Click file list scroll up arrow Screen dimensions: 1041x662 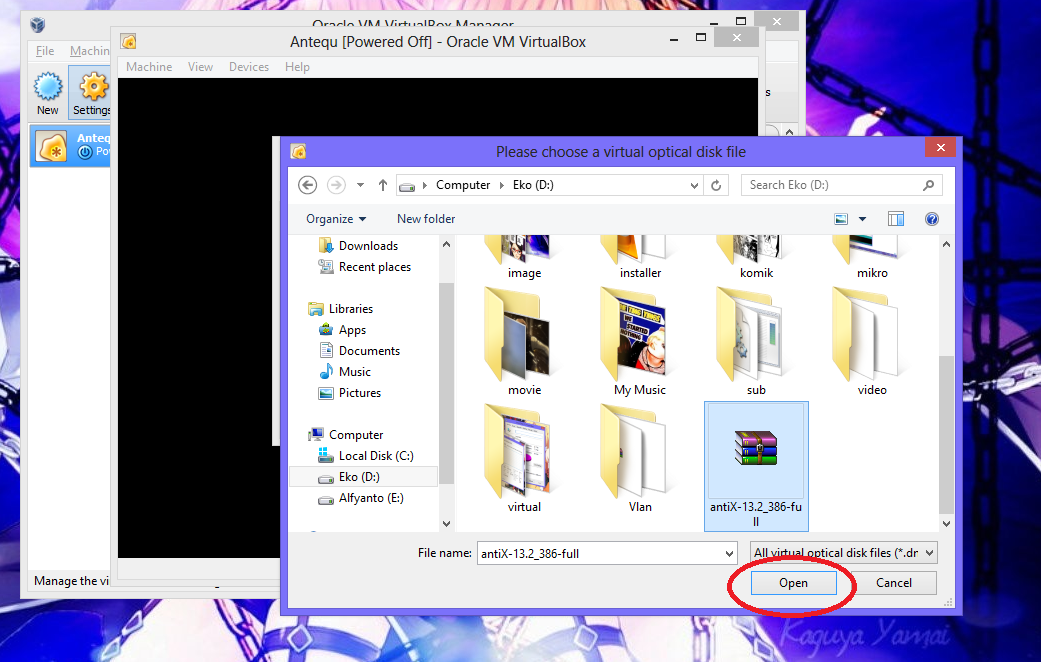(x=946, y=244)
